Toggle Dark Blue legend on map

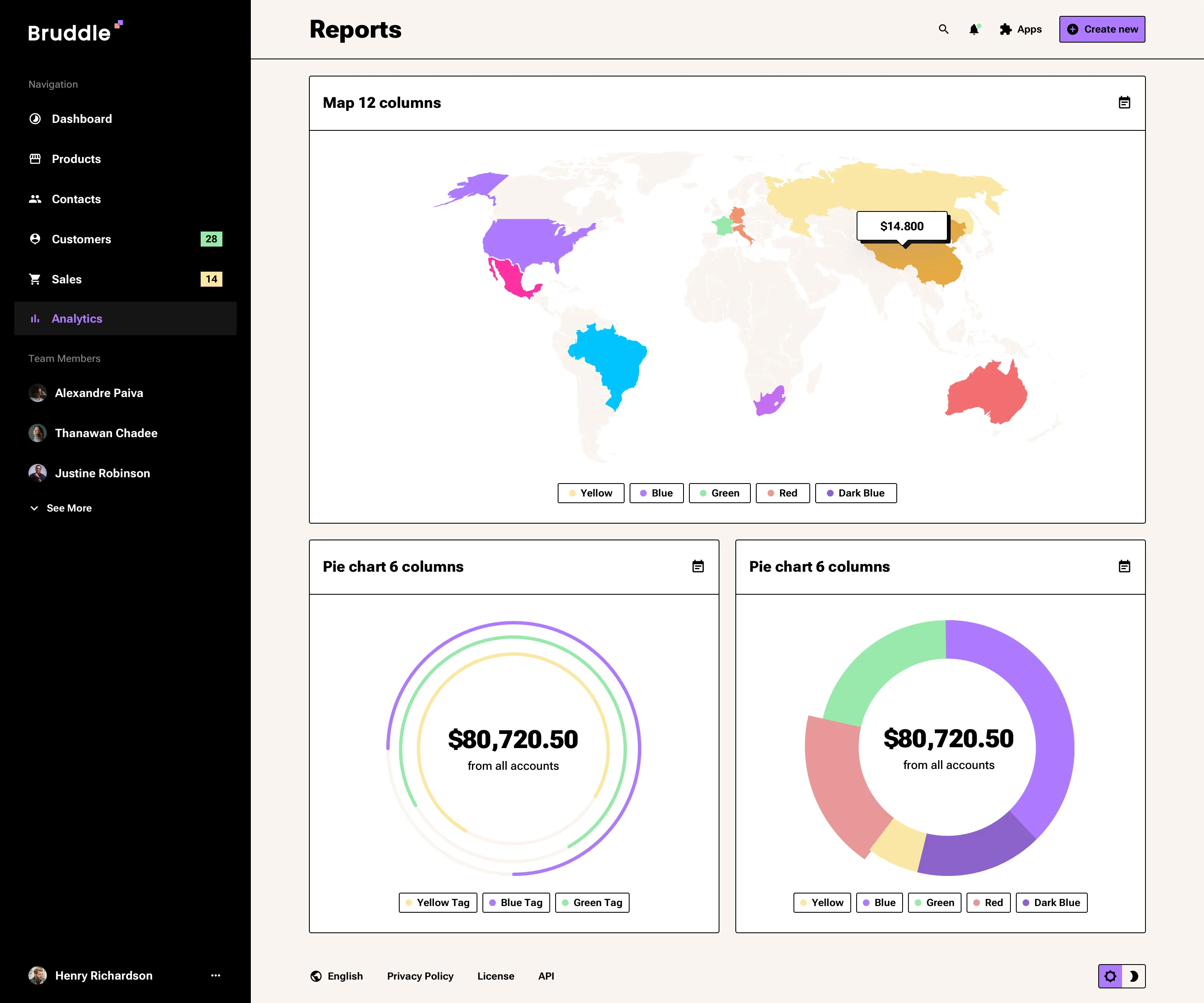[x=855, y=493]
